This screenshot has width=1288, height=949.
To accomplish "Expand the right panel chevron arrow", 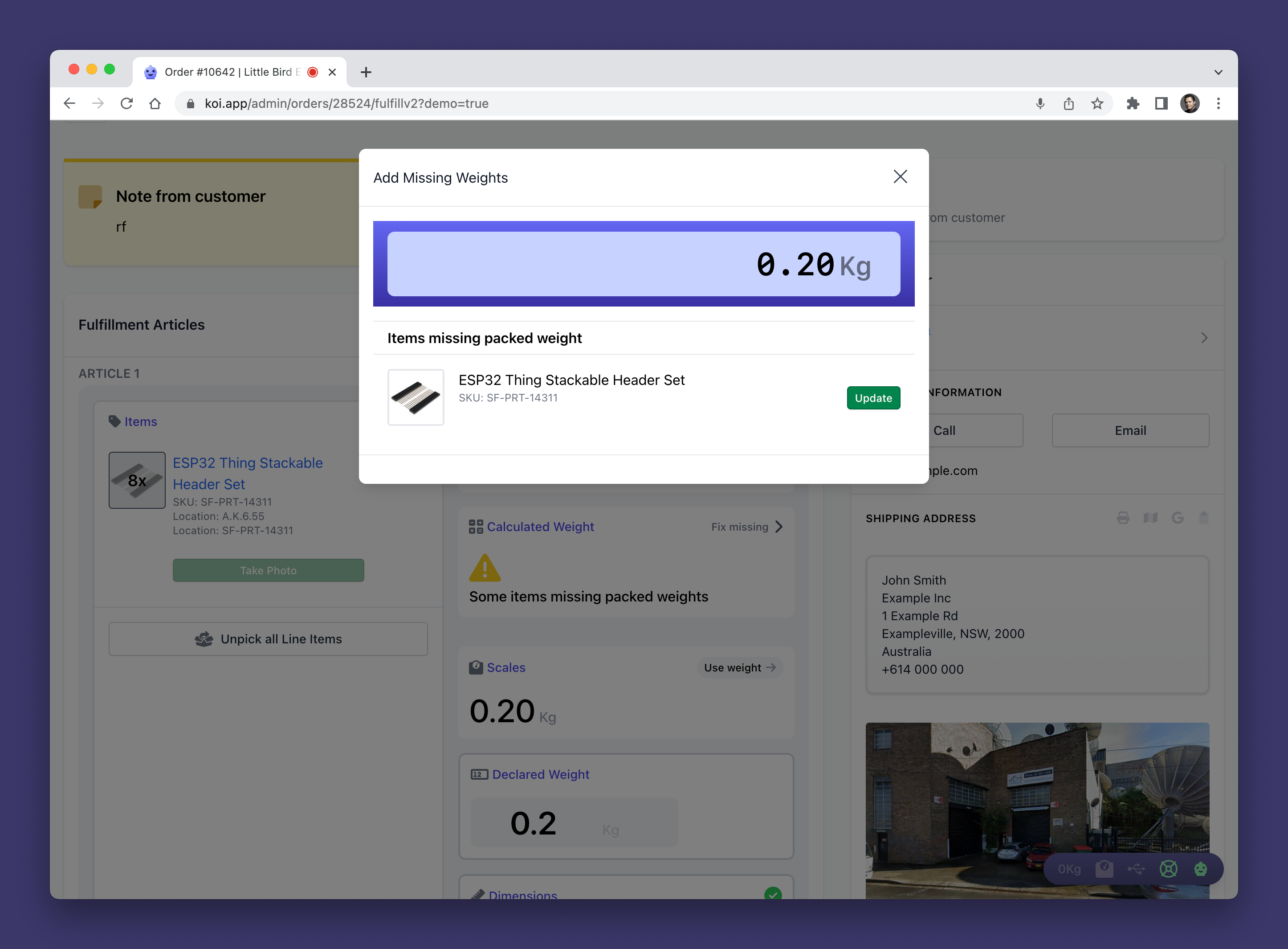I will (1204, 338).
